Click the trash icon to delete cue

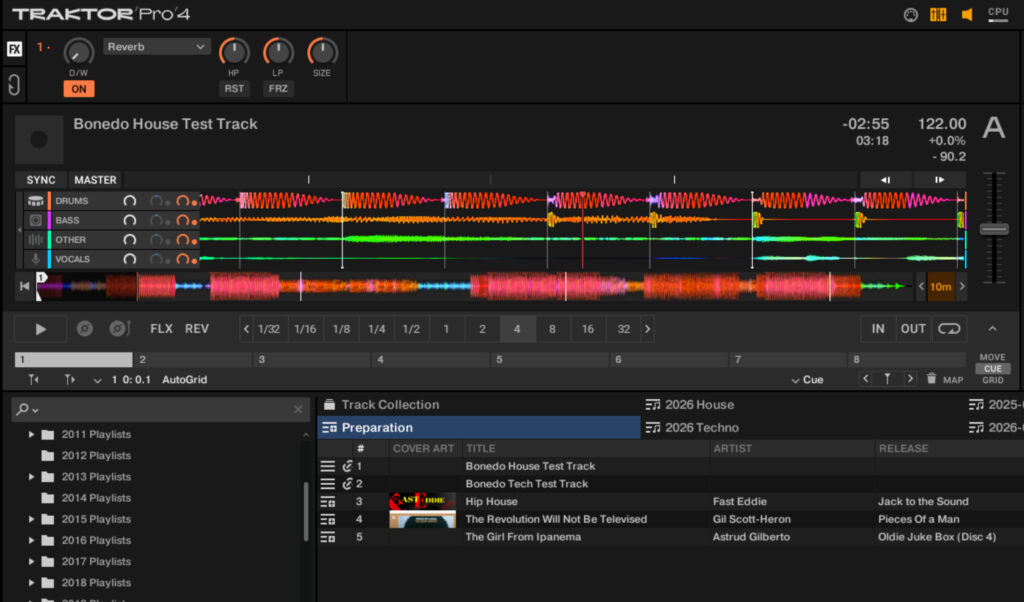coord(931,379)
